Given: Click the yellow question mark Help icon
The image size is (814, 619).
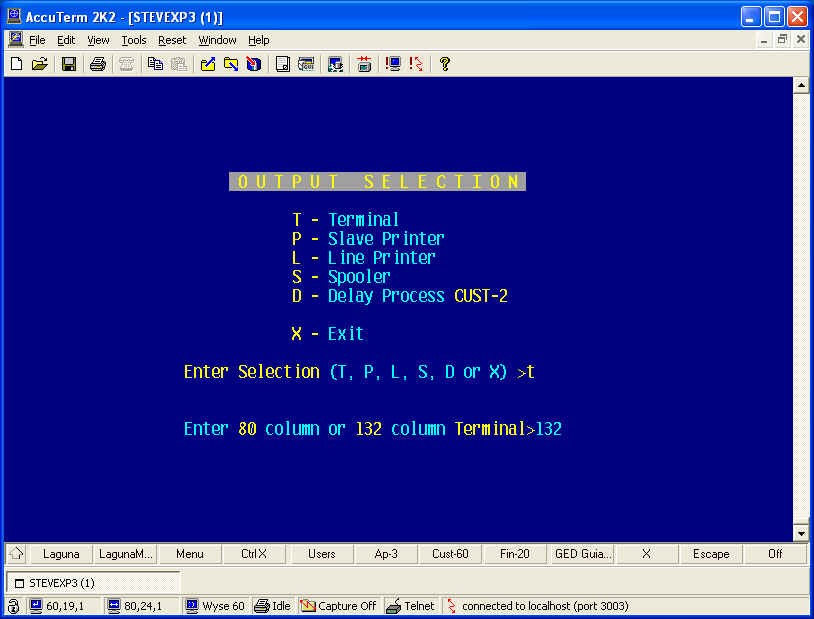Looking at the screenshot, I should coord(445,64).
